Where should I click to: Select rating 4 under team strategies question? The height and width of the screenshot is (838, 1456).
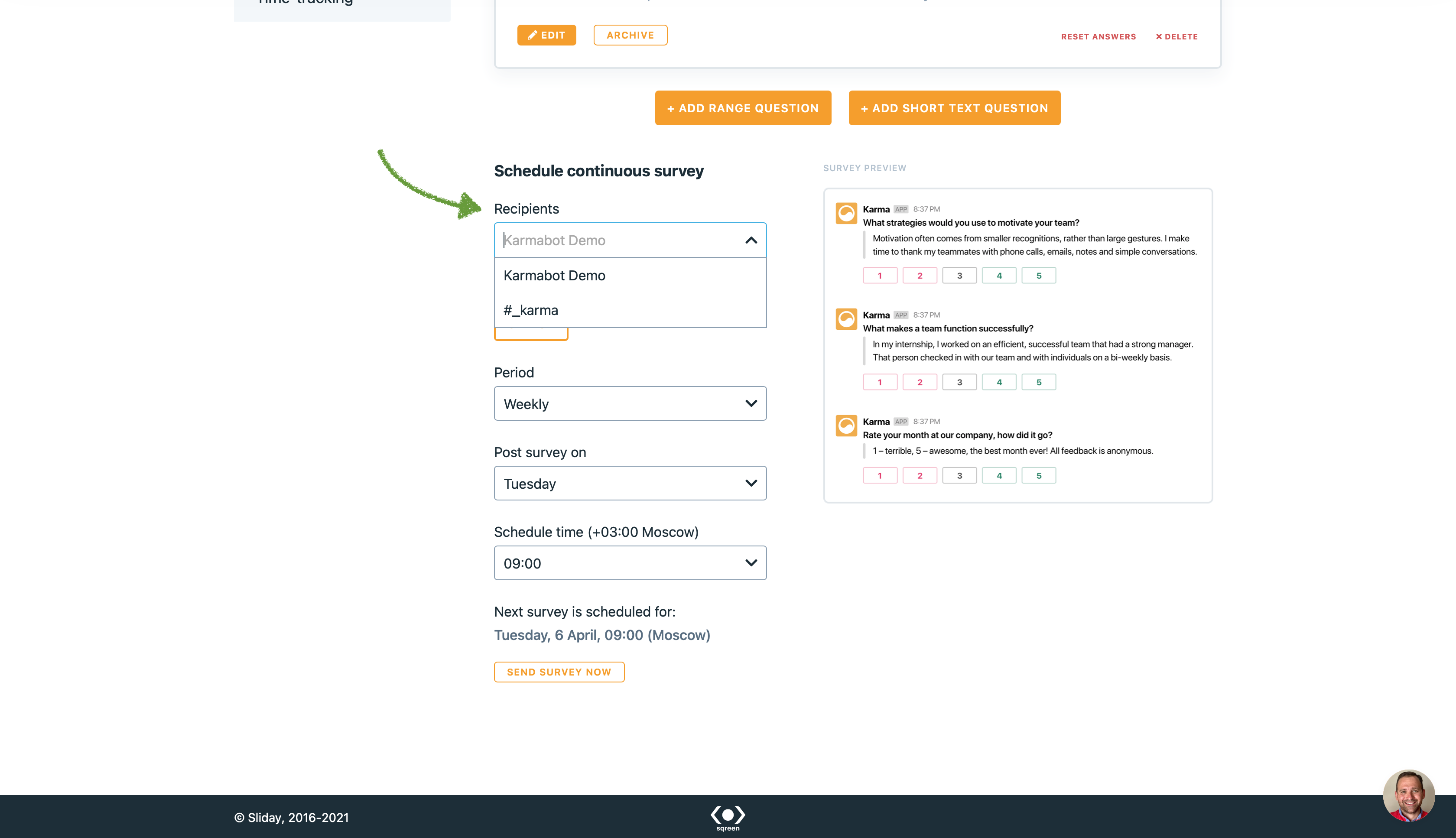998,276
